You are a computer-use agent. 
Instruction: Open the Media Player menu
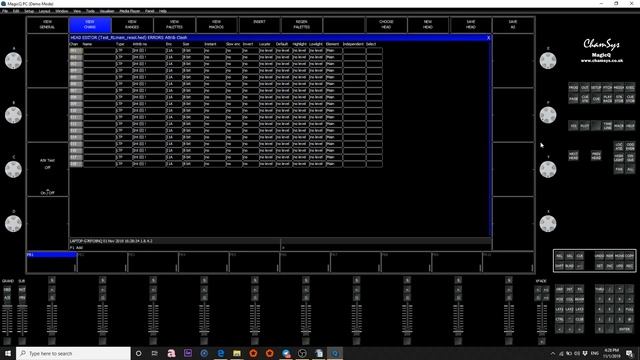coord(130,11)
